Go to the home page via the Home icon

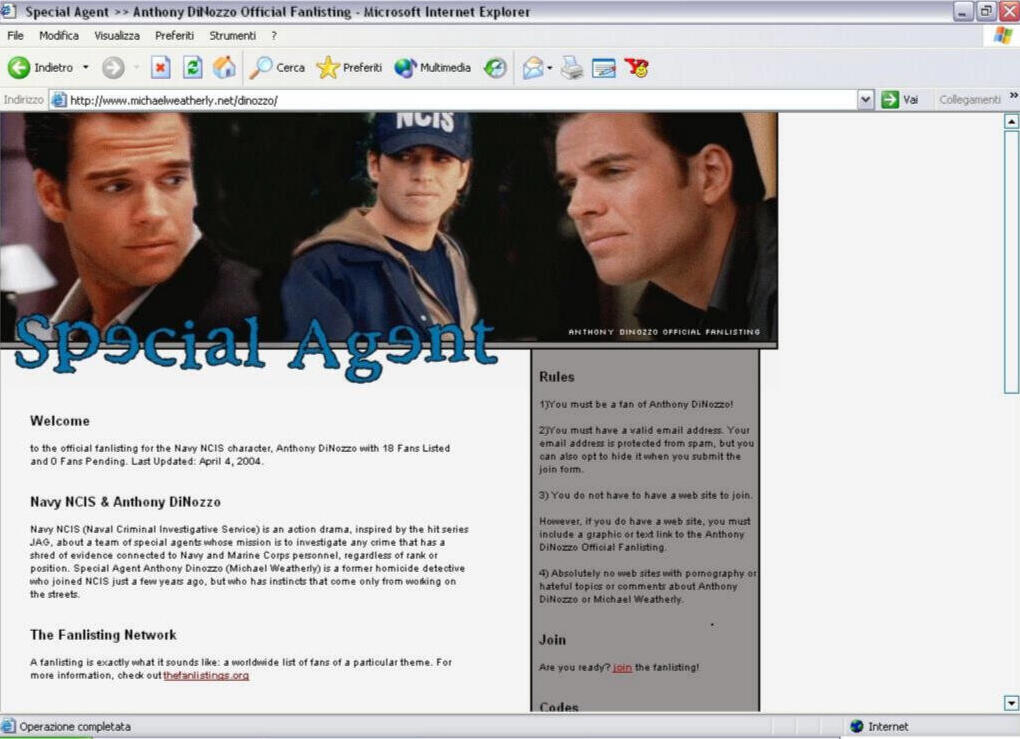pos(224,67)
